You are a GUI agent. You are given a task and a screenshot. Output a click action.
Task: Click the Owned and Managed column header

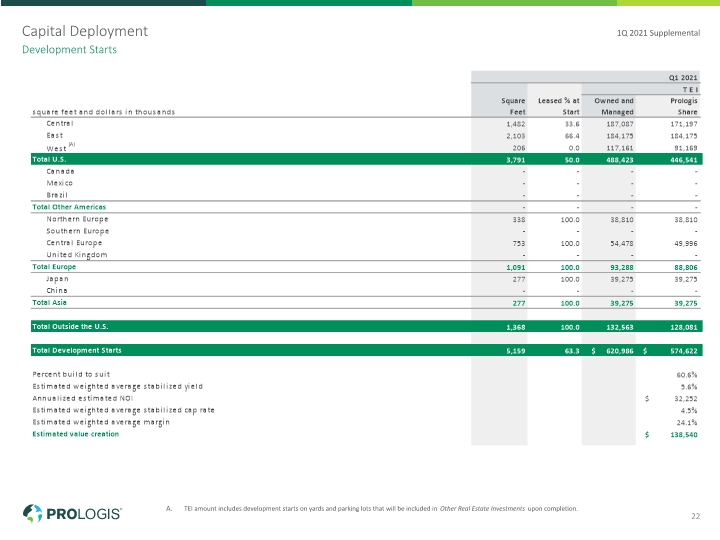(613, 106)
